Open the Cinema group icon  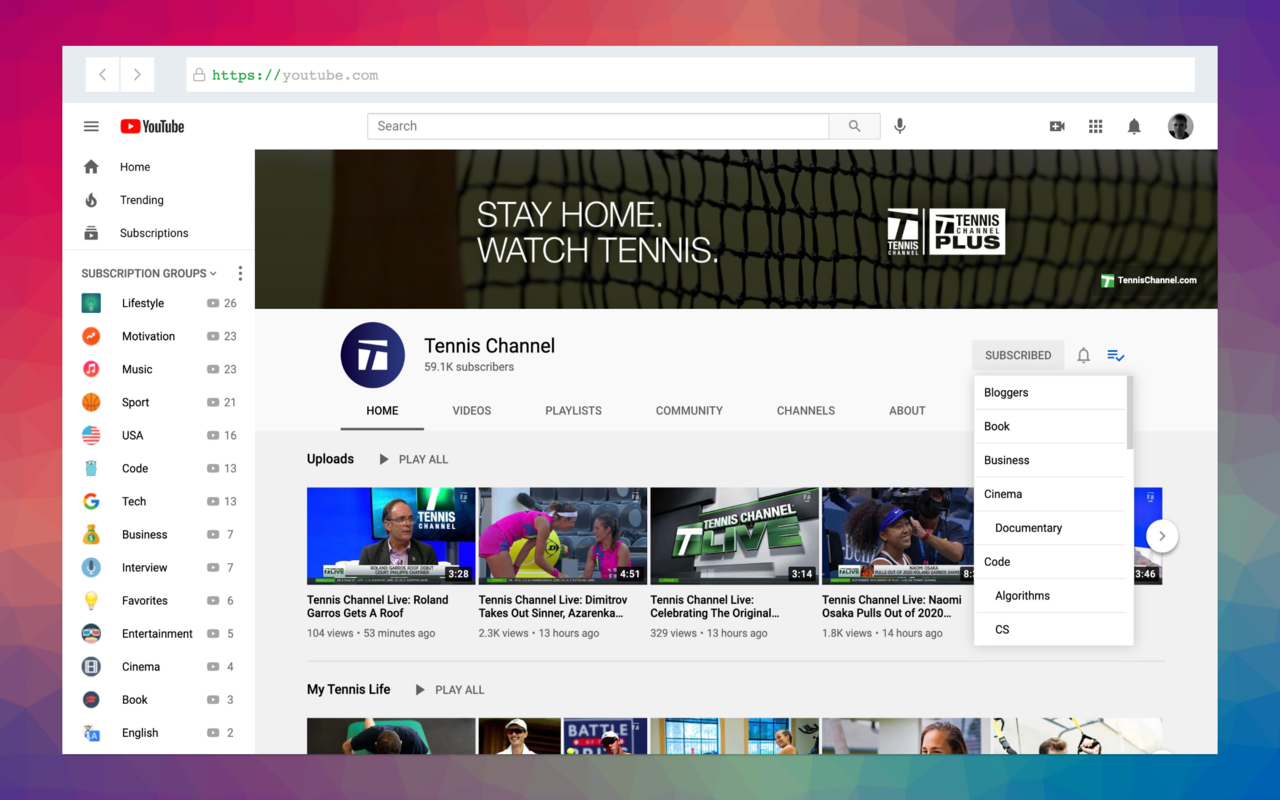pyautogui.click(x=91, y=666)
